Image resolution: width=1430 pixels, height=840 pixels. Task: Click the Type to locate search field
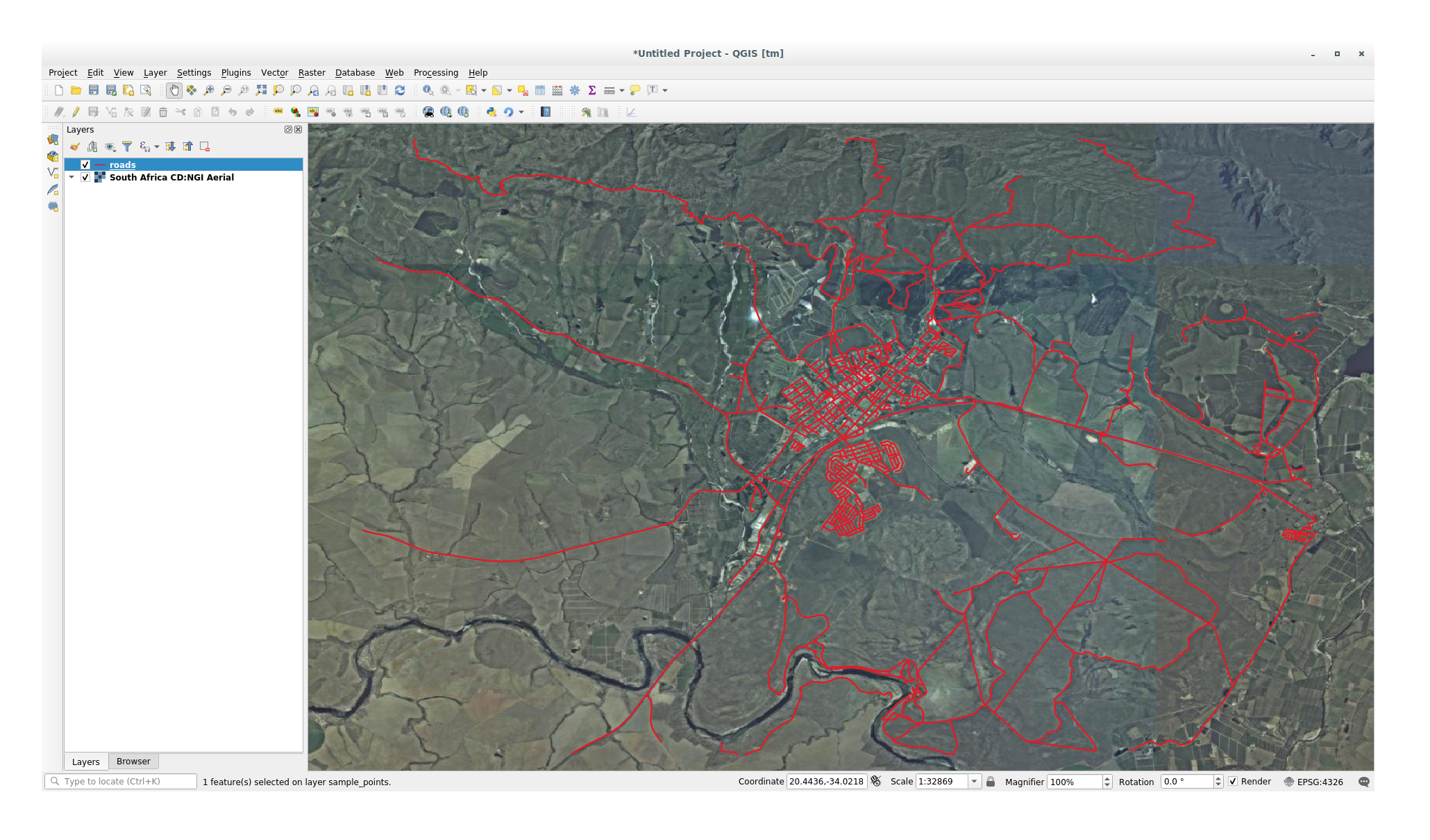pyautogui.click(x=125, y=781)
